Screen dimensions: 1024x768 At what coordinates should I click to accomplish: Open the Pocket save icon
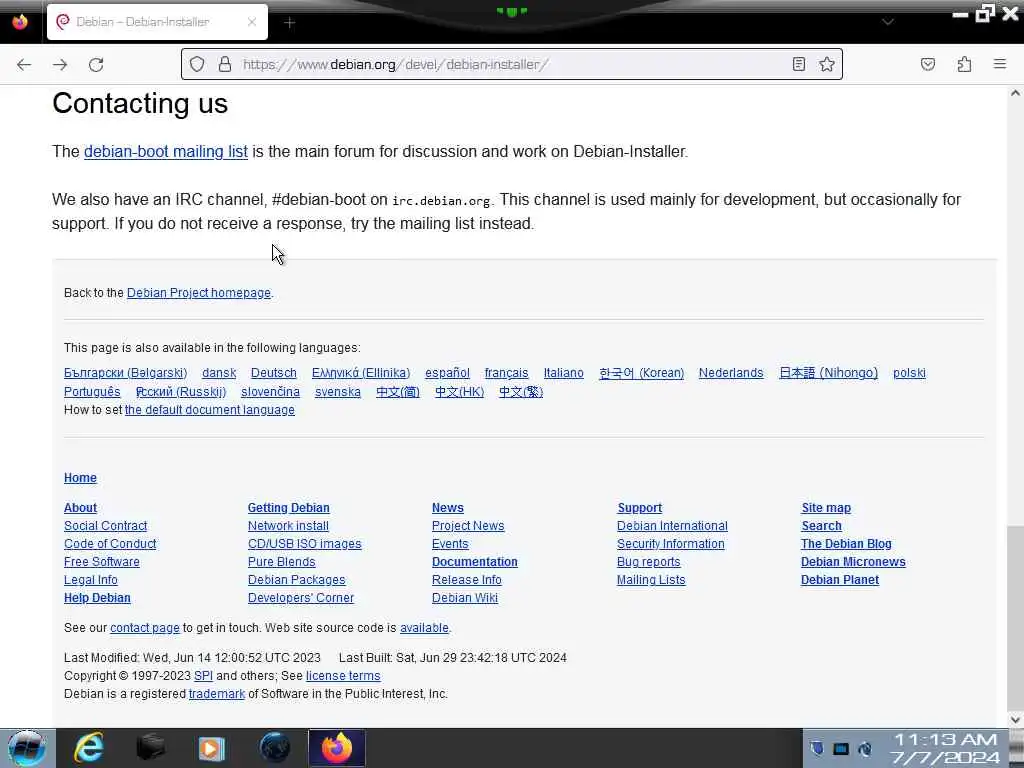click(x=927, y=64)
